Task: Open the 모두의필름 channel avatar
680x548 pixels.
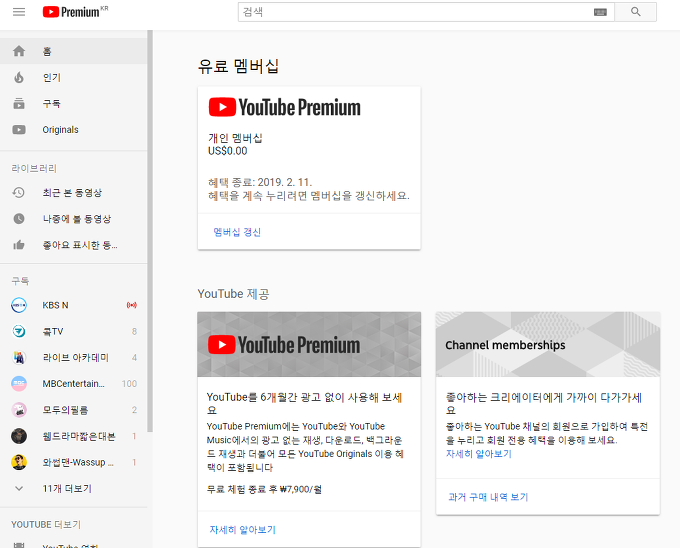Action: click(x=19, y=410)
